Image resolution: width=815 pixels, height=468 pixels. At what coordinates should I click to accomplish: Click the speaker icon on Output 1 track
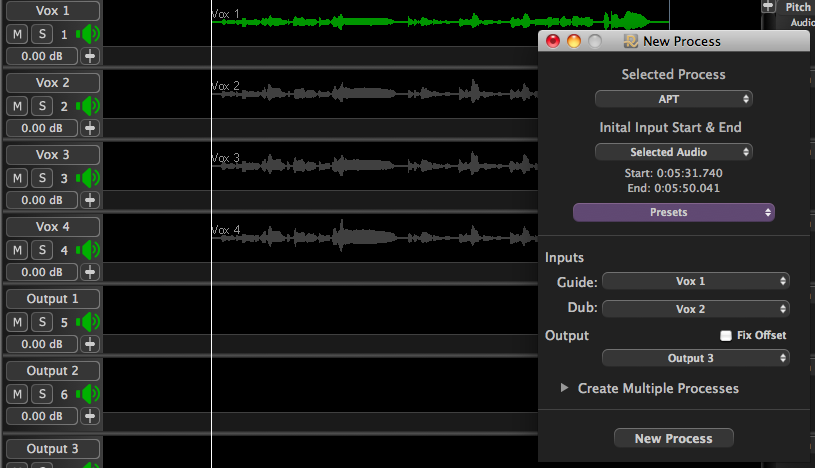[90, 322]
